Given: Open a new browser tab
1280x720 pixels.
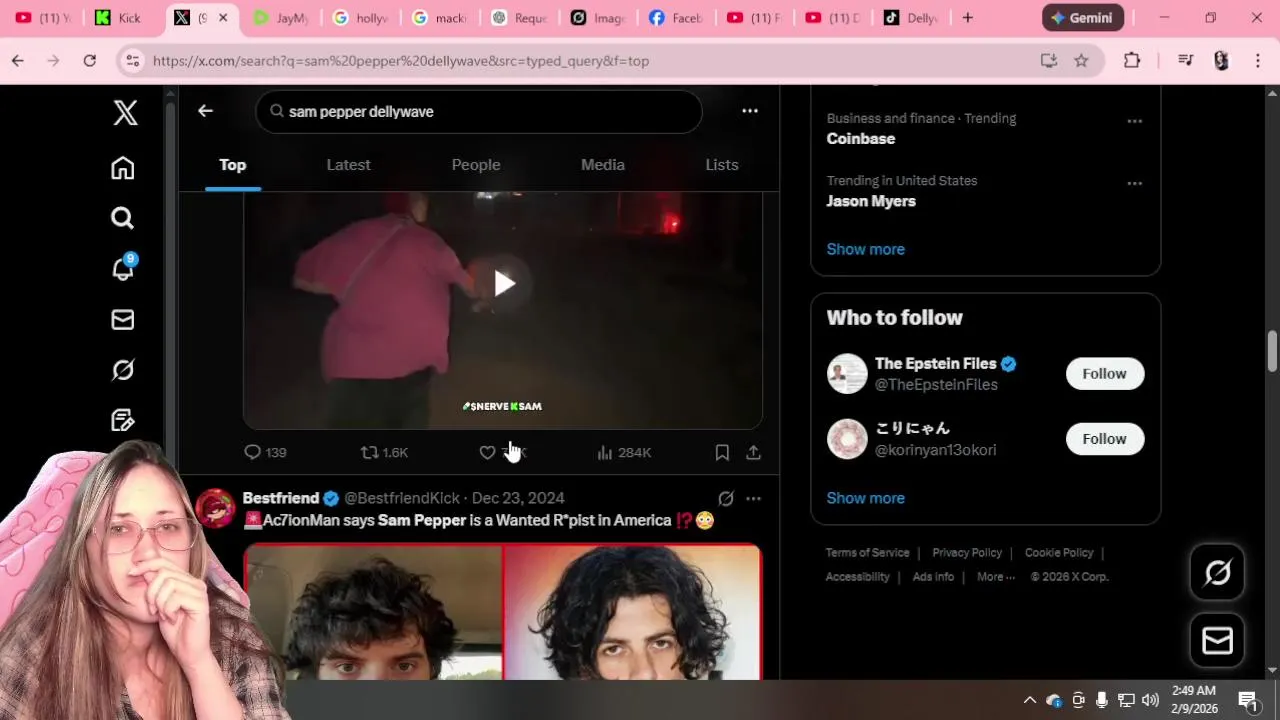Looking at the screenshot, I should [967, 18].
